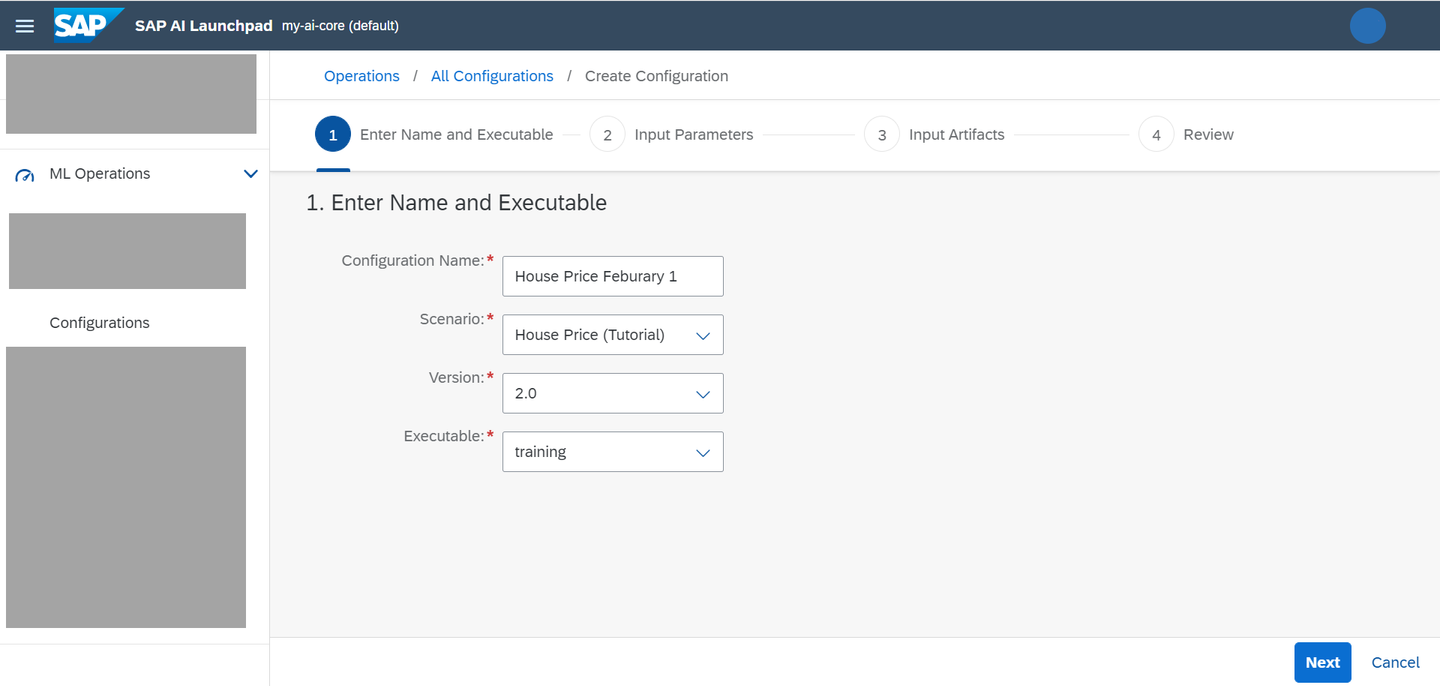Click the Cancel button

[1395, 662]
